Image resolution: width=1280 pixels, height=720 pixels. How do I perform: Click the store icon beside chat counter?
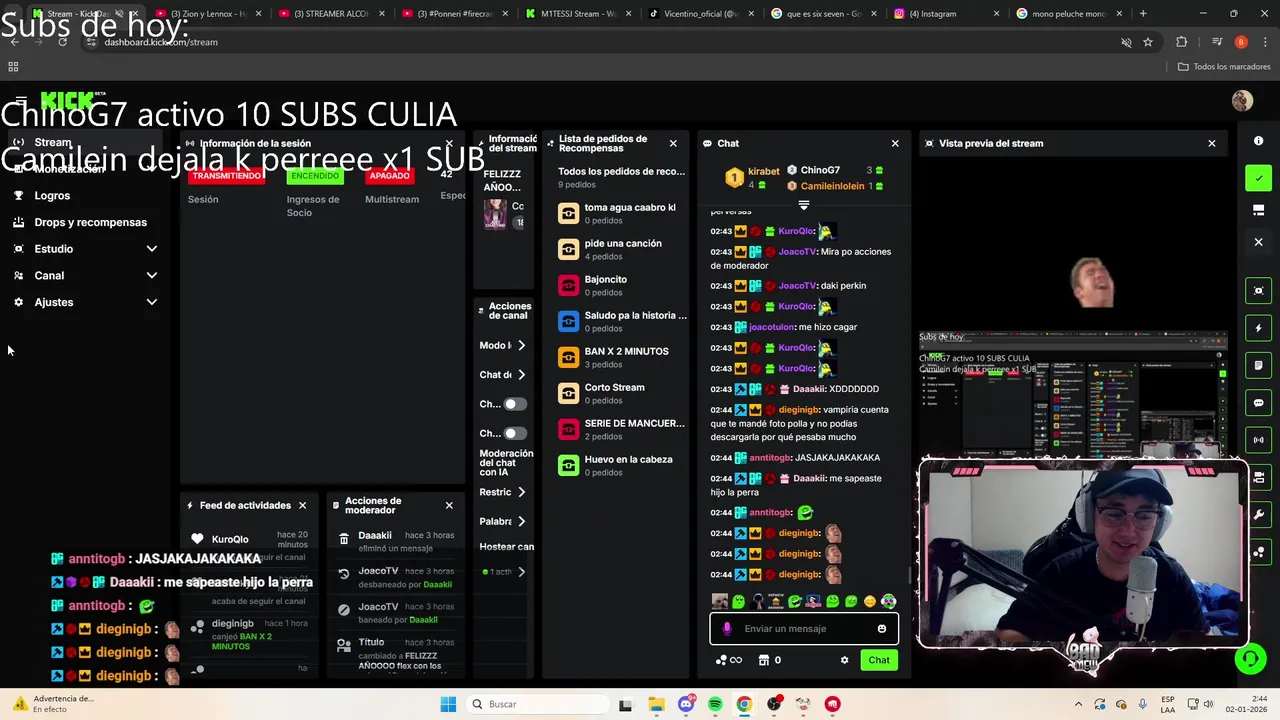(764, 660)
